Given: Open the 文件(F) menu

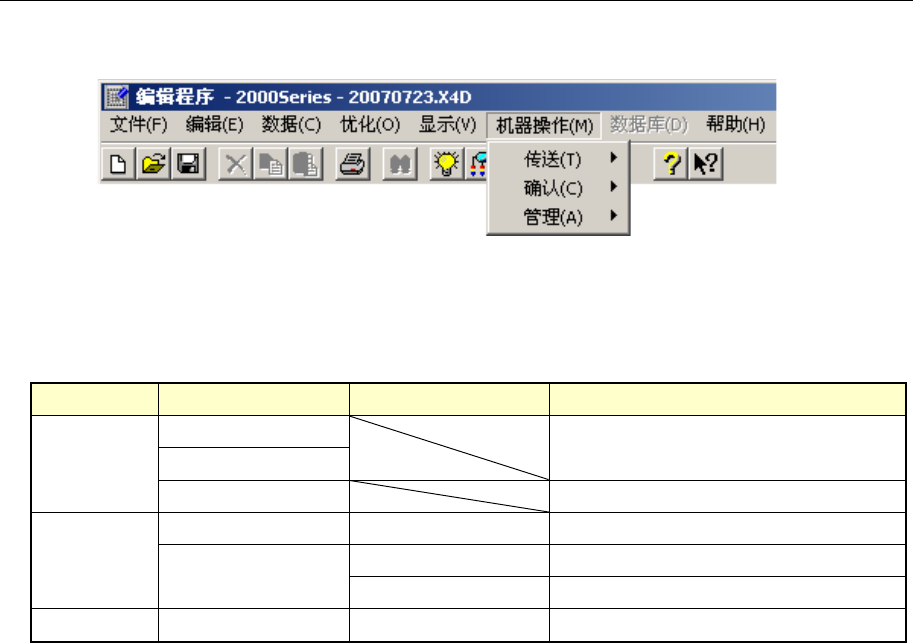Looking at the screenshot, I should (x=139, y=125).
